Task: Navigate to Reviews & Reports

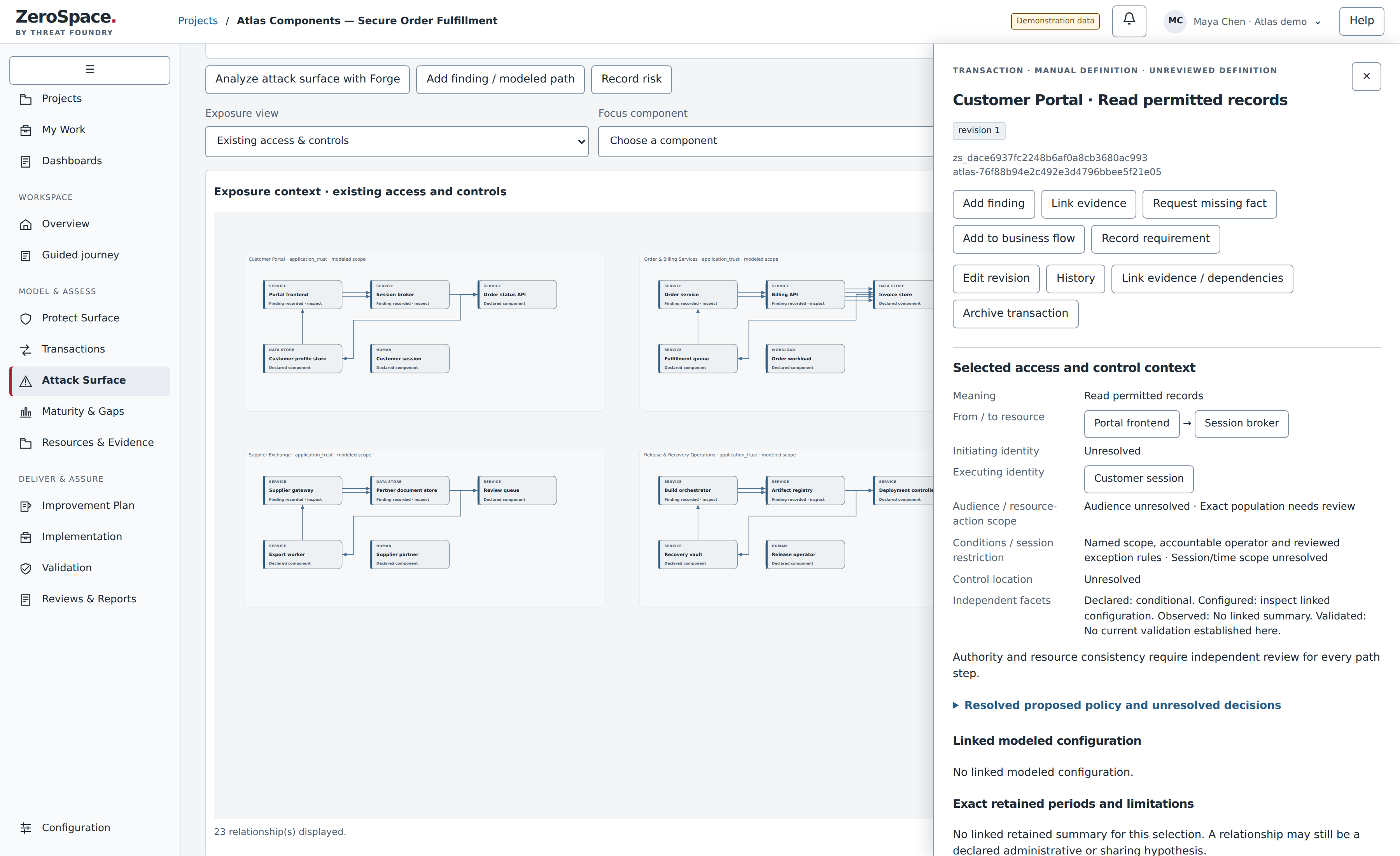Action: pos(90,599)
